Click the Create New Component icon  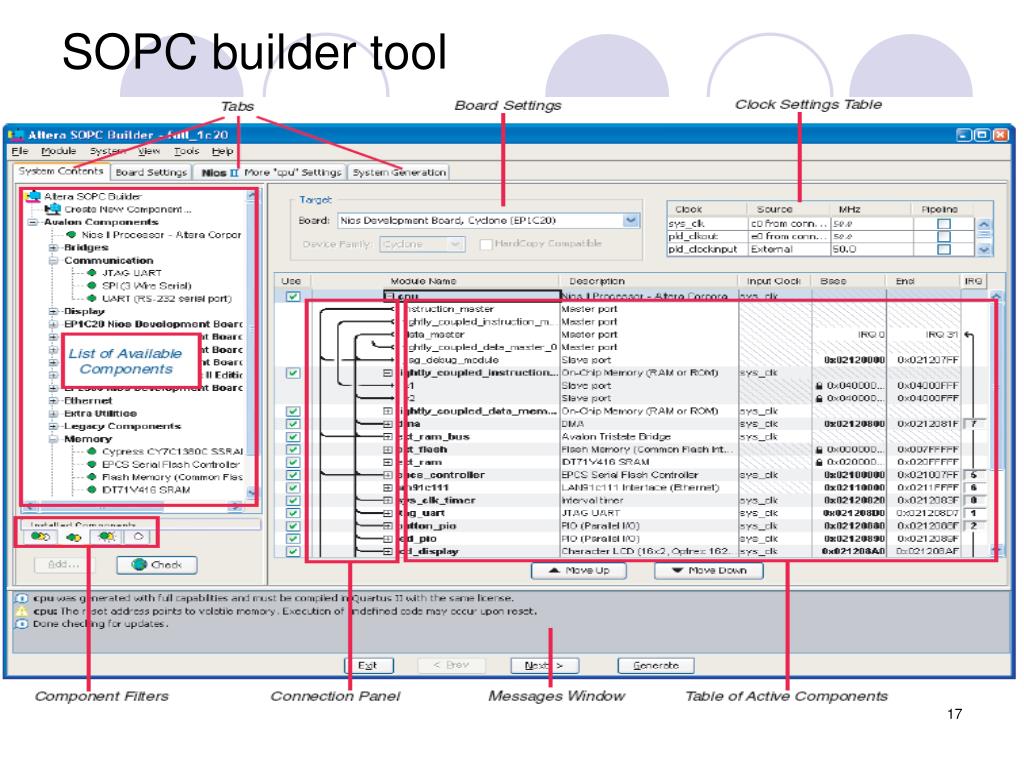point(54,209)
